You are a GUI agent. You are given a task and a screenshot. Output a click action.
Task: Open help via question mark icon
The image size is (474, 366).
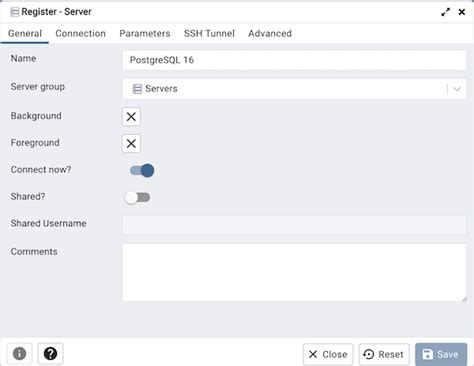50,353
